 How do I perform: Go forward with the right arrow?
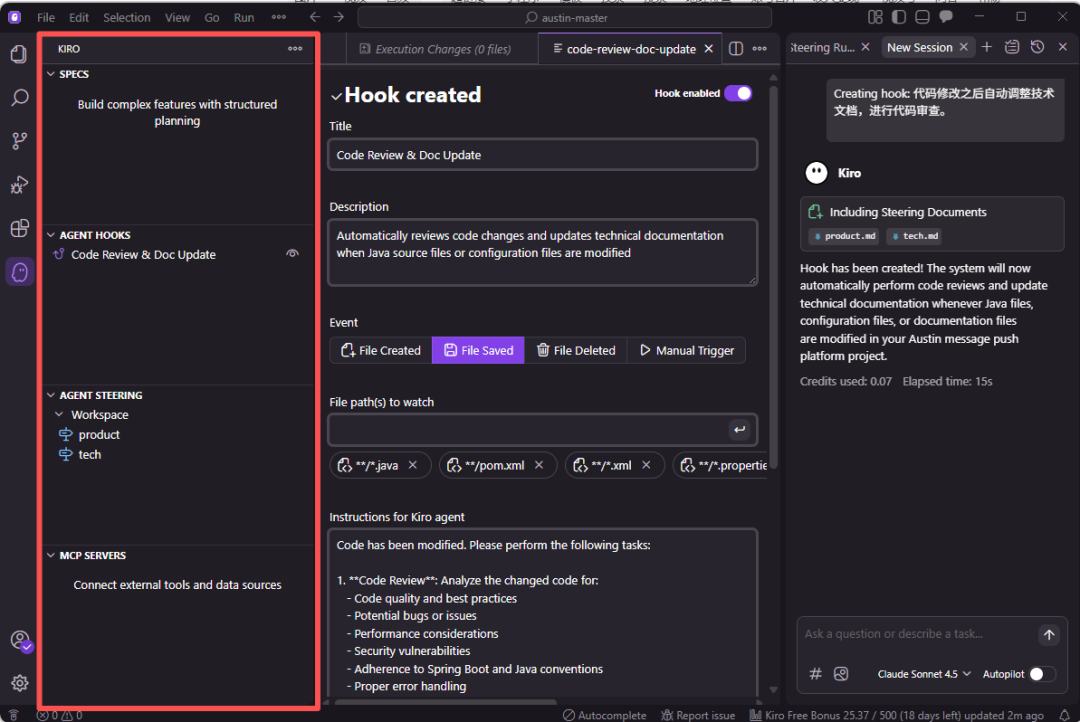[x=339, y=17]
